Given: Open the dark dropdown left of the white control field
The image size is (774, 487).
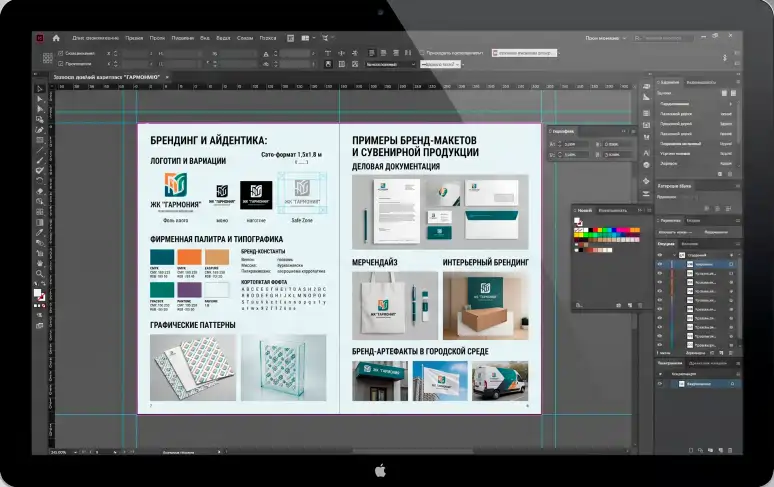Looking at the screenshot, I should pyautogui.click(x=391, y=64).
